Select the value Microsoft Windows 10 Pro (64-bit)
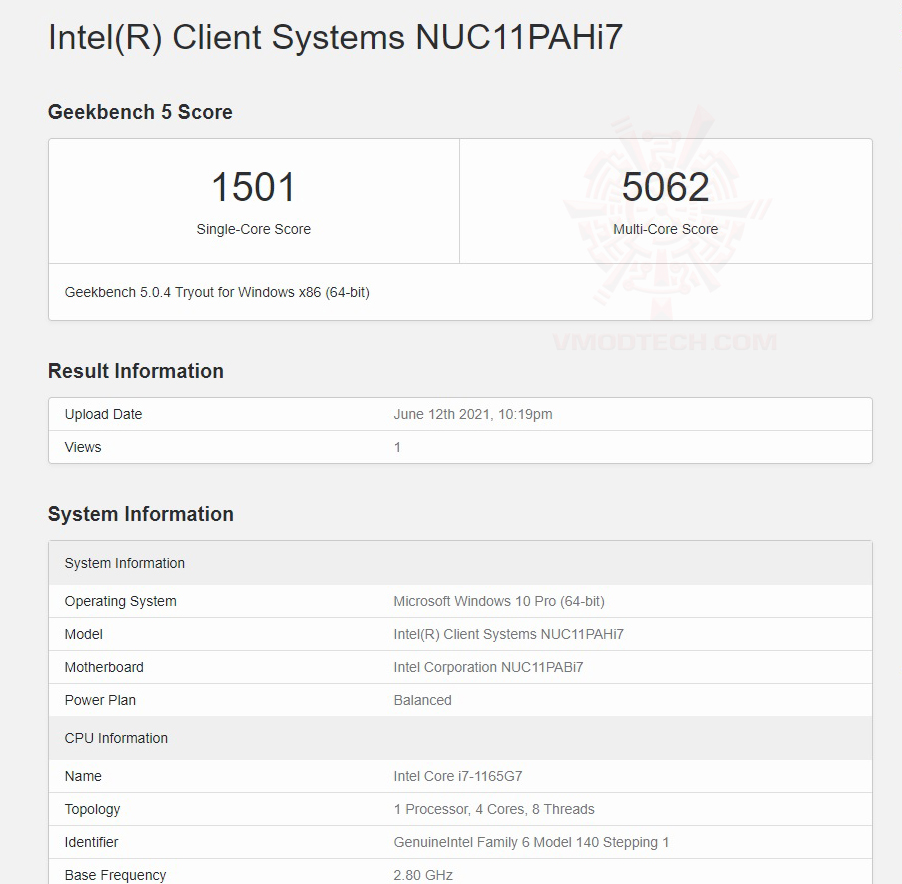 click(x=499, y=601)
